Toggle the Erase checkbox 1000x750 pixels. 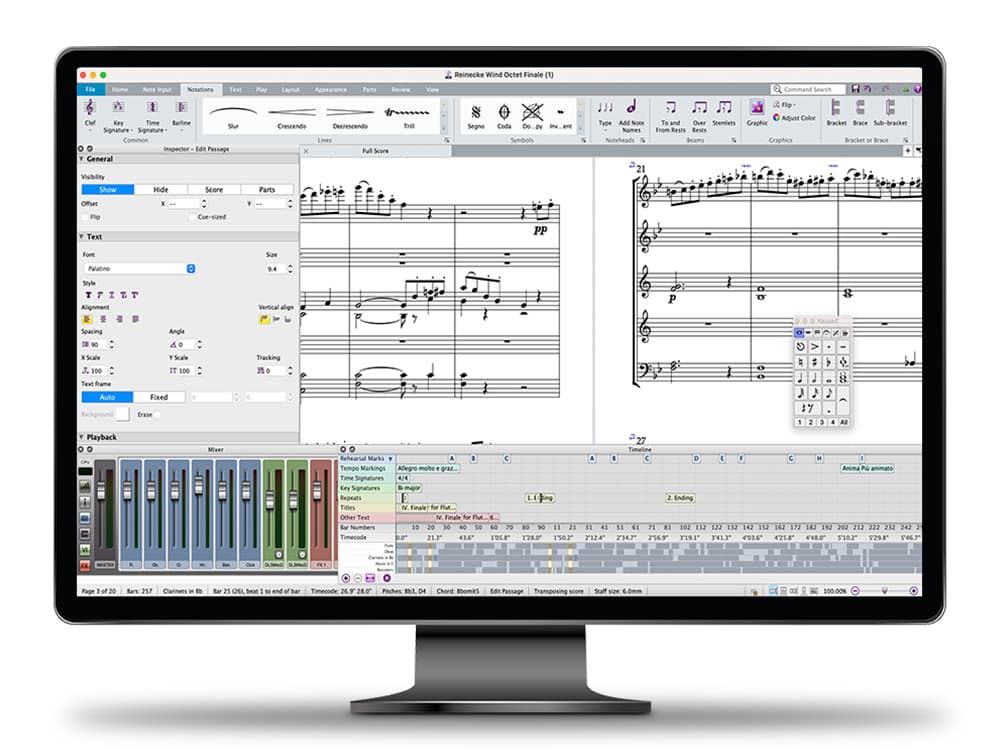click(x=157, y=415)
